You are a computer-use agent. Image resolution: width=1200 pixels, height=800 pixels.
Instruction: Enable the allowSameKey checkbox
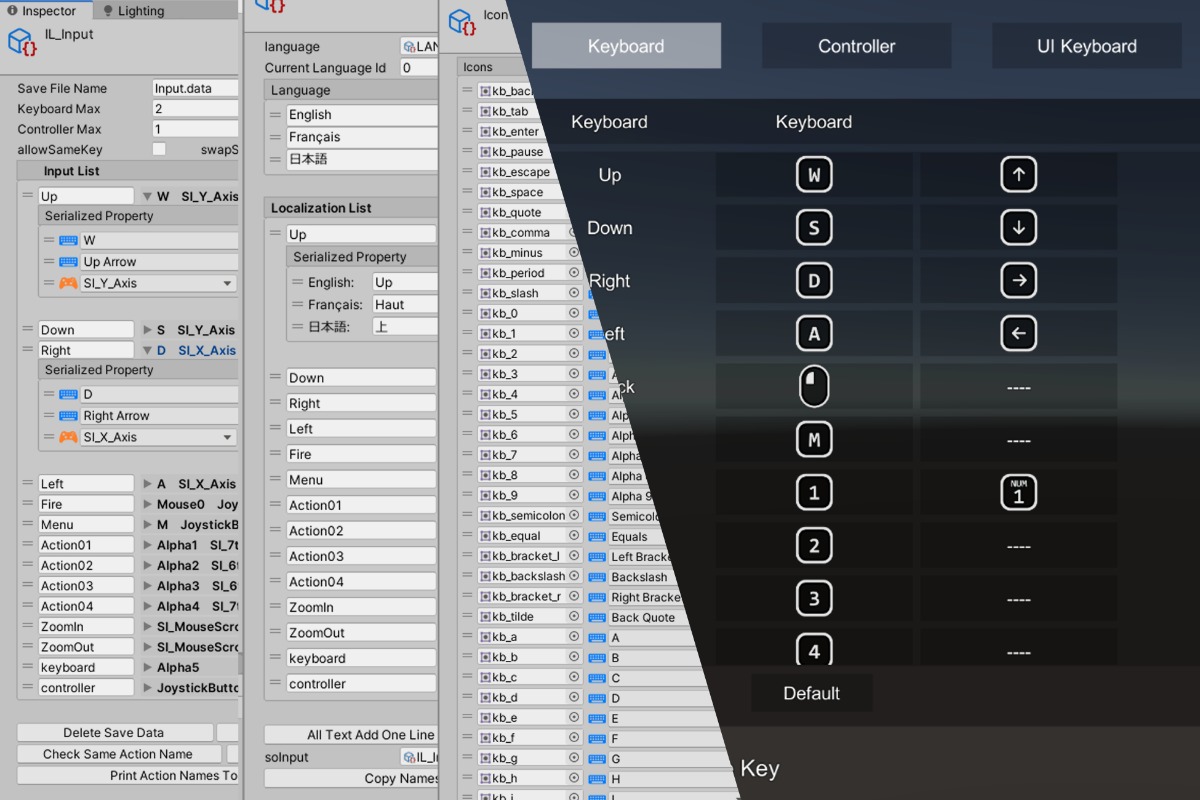(159, 149)
